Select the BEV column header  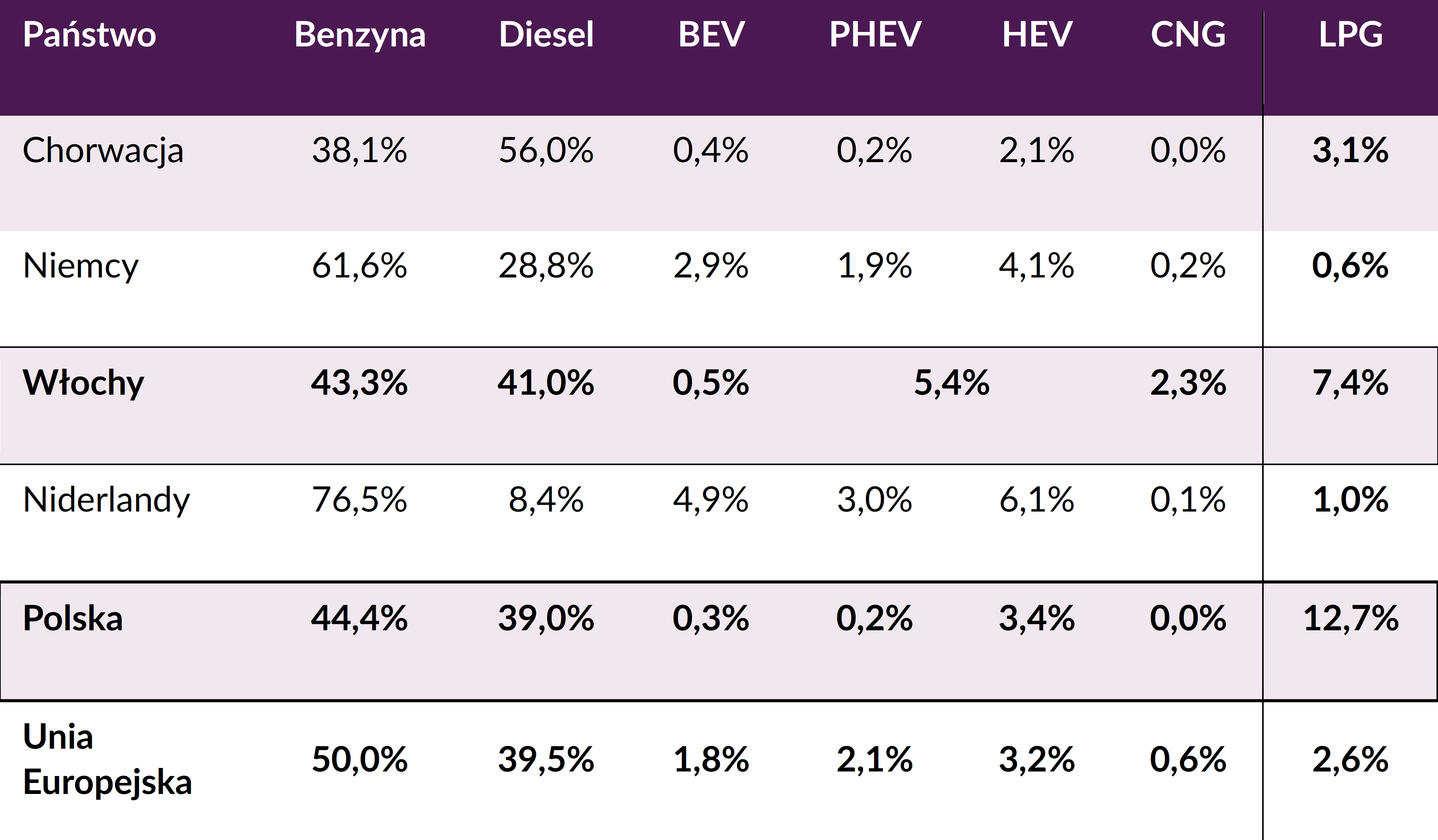click(x=711, y=34)
